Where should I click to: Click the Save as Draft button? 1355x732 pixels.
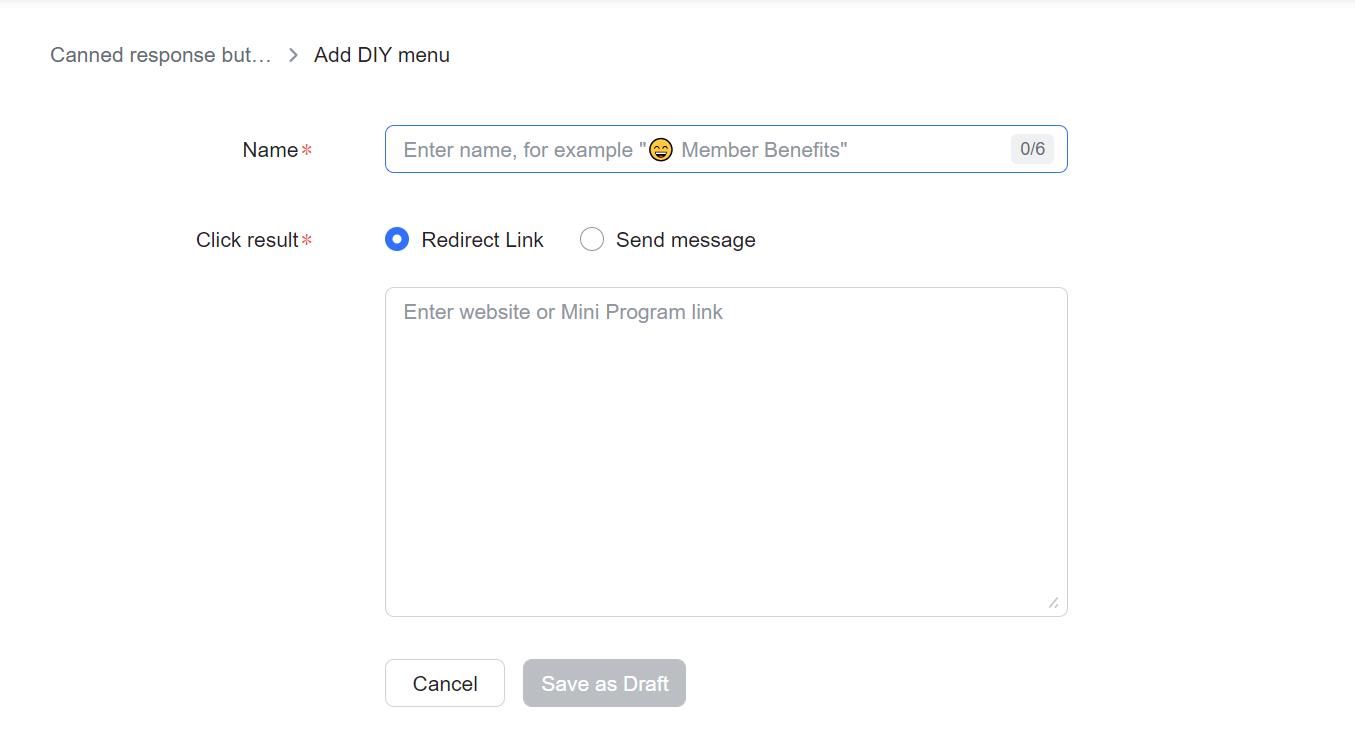(604, 683)
